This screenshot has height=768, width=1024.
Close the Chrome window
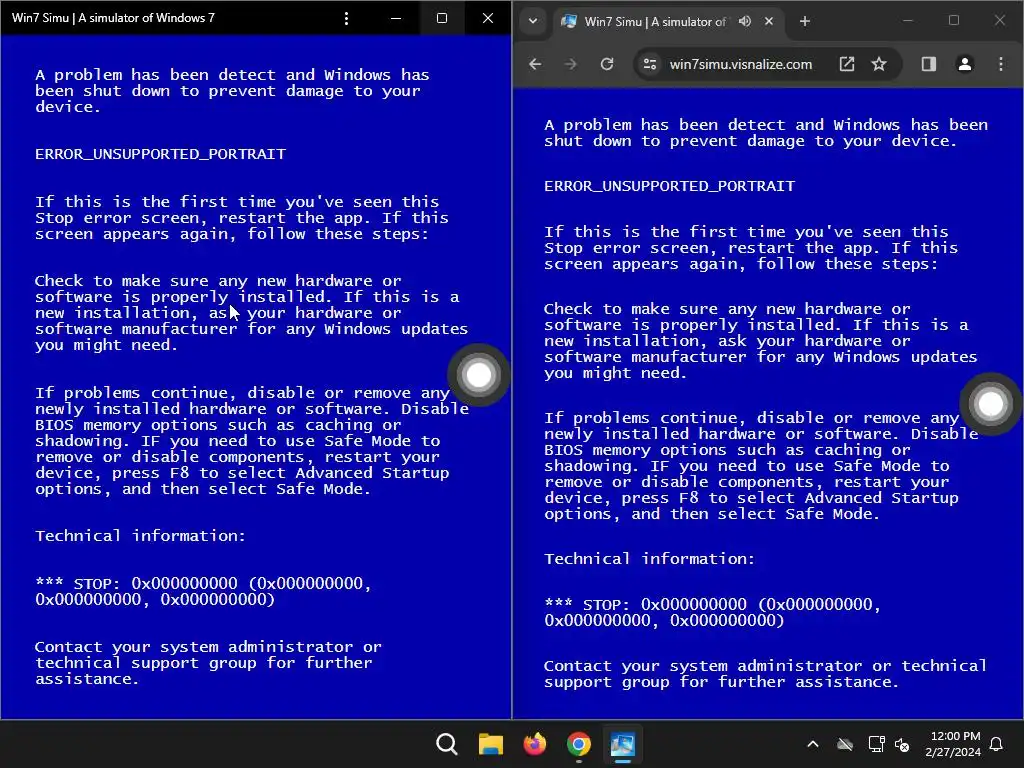click(x=1000, y=21)
